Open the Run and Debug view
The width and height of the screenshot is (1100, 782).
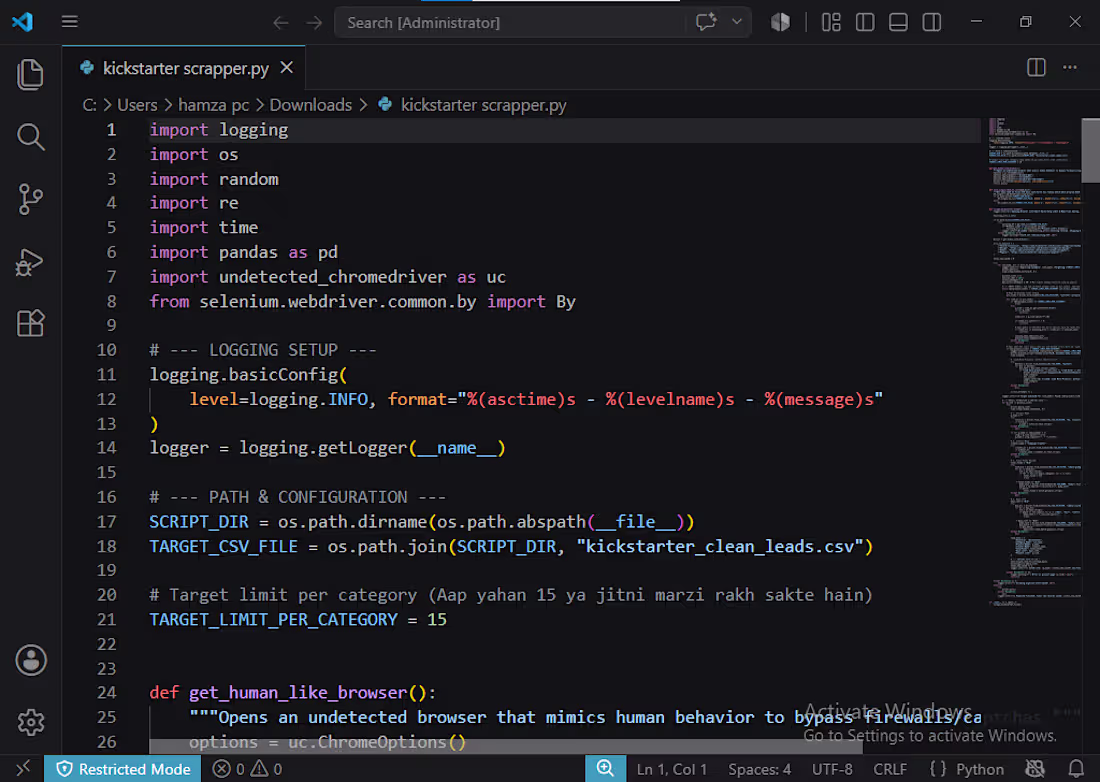pyautogui.click(x=30, y=262)
